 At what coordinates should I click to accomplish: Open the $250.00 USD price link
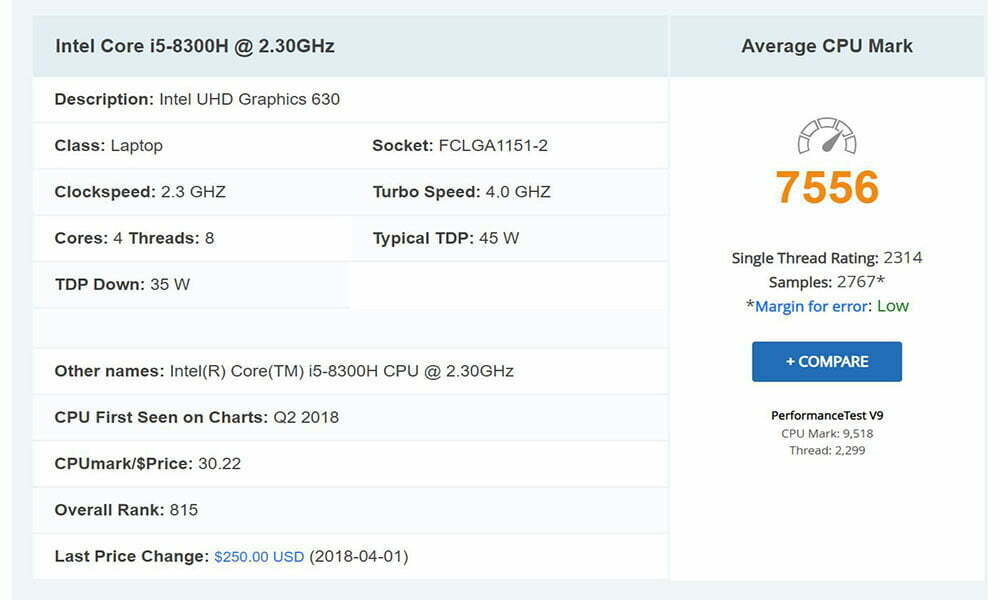point(259,557)
